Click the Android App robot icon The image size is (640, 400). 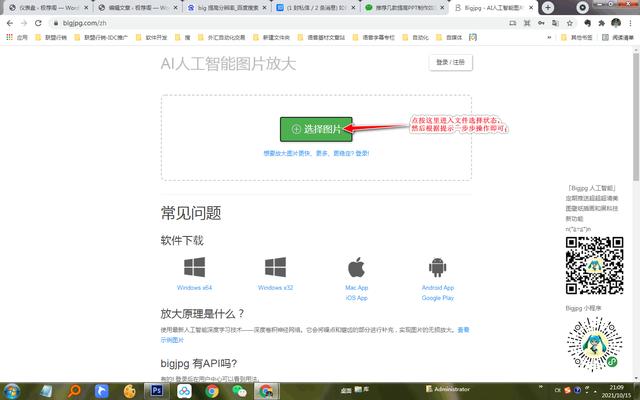click(437, 268)
